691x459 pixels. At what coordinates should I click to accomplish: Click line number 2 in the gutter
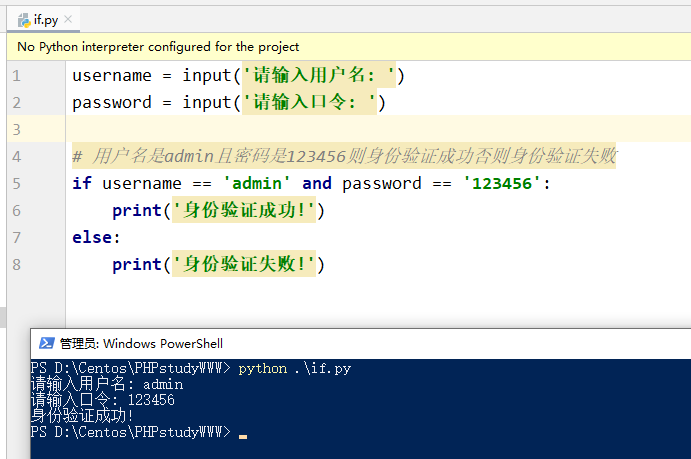pos(16,103)
